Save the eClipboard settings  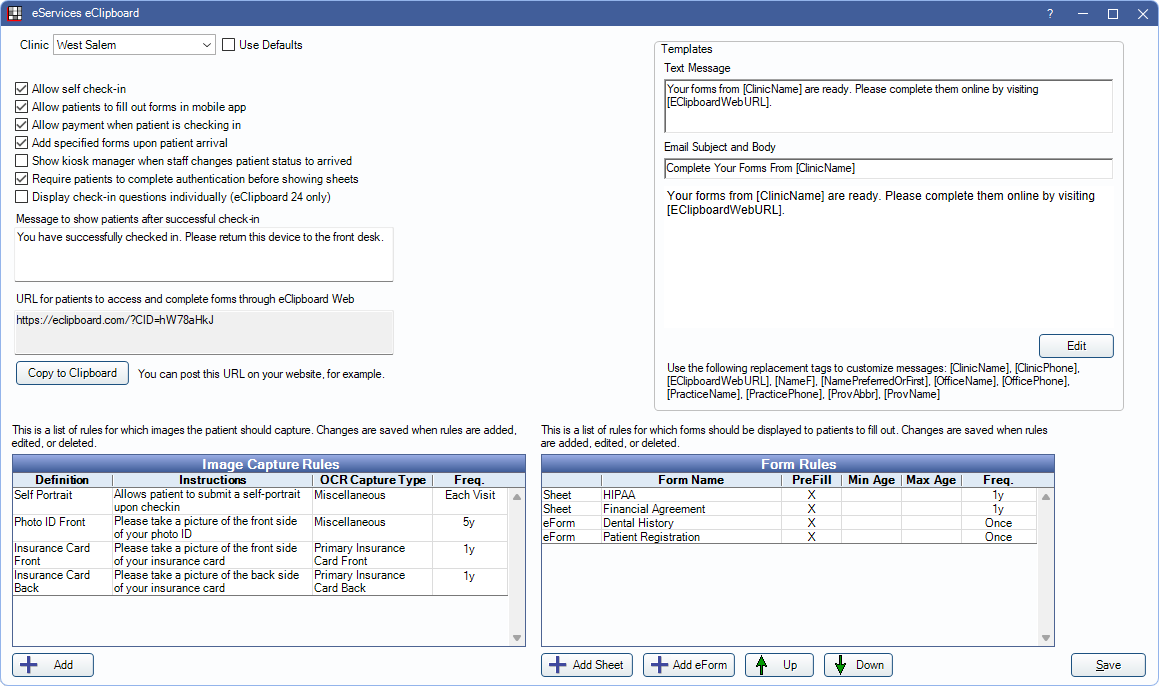click(1107, 665)
